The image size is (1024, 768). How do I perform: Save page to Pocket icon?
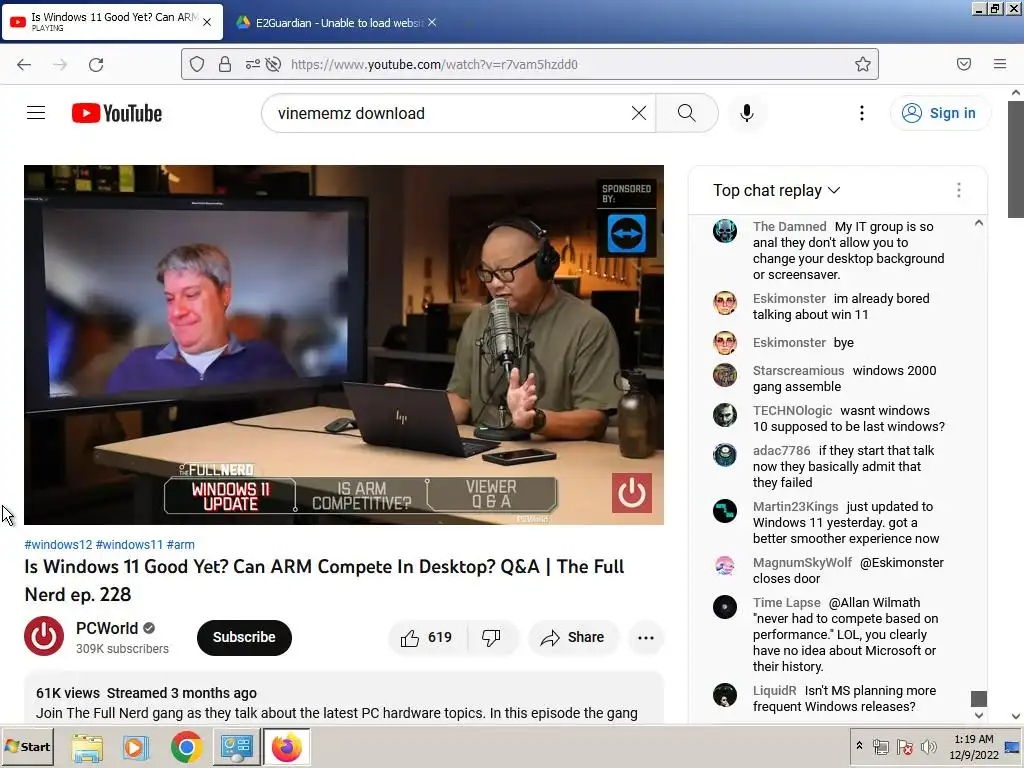[964, 64]
